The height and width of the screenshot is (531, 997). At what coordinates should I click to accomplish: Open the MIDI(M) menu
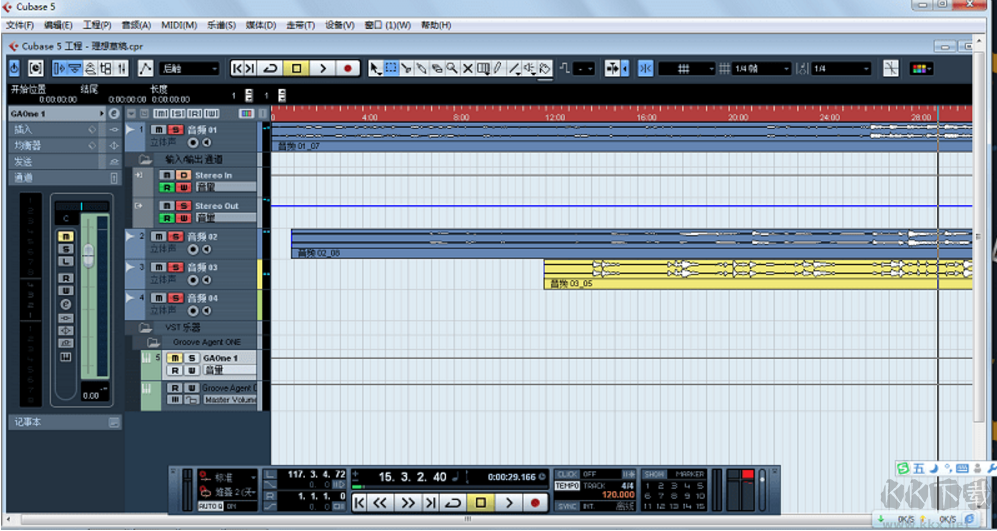click(x=178, y=25)
